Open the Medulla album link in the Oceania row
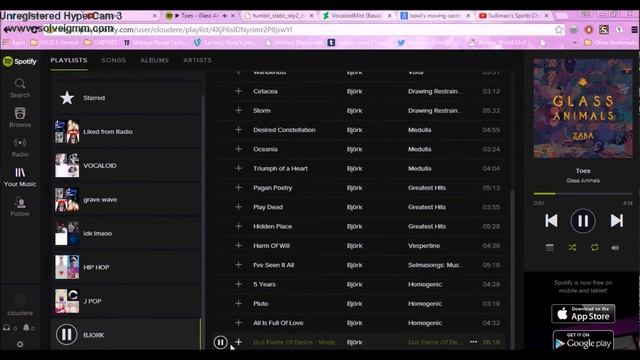Image resolution: width=640 pixels, height=360 pixels. tap(420, 149)
